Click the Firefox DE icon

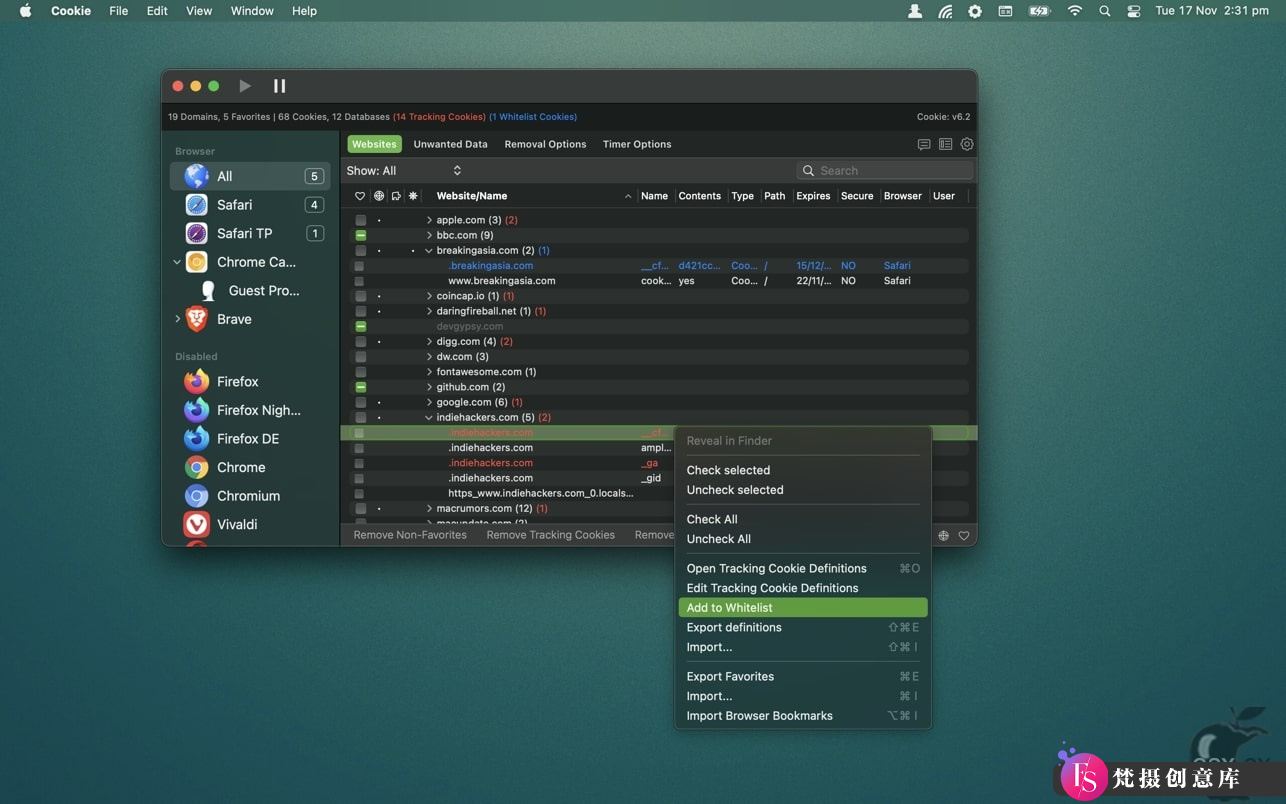197,439
